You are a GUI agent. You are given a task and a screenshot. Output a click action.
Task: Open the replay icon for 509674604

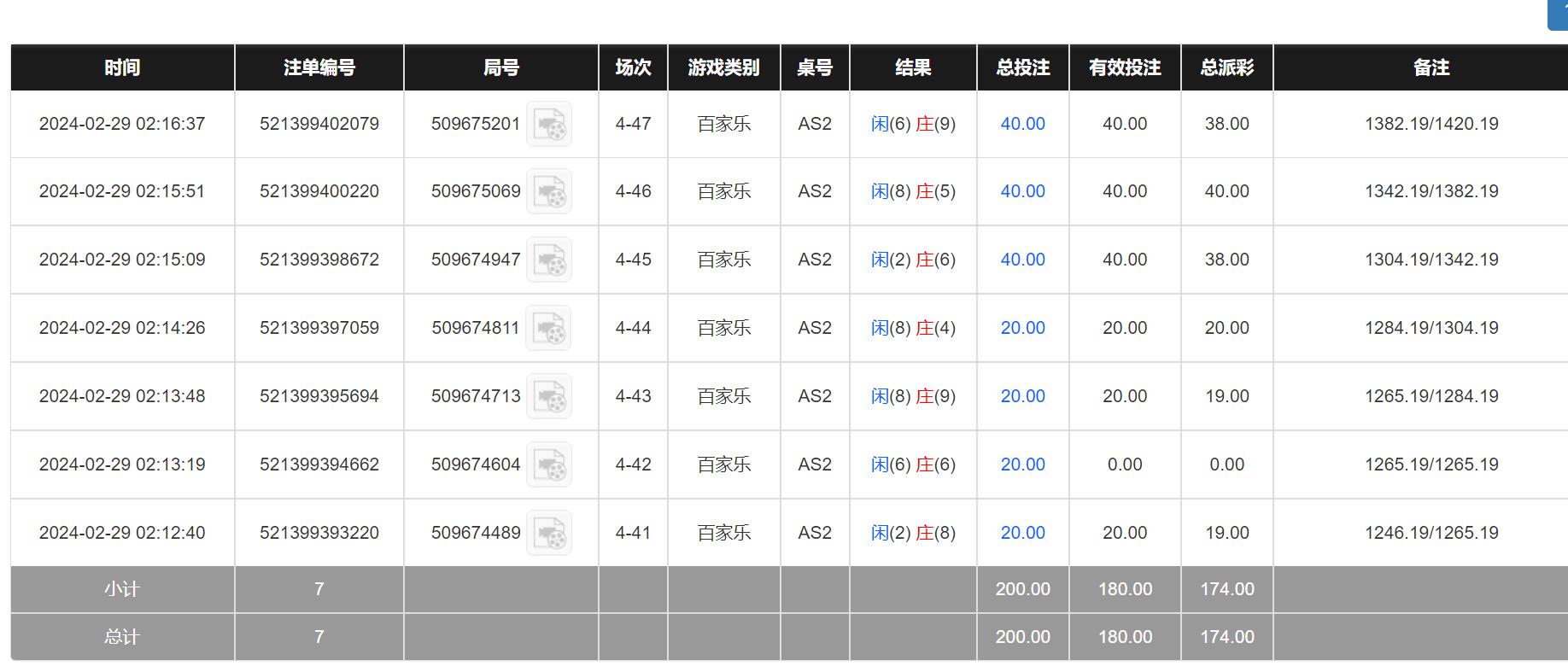coord(548,464)
